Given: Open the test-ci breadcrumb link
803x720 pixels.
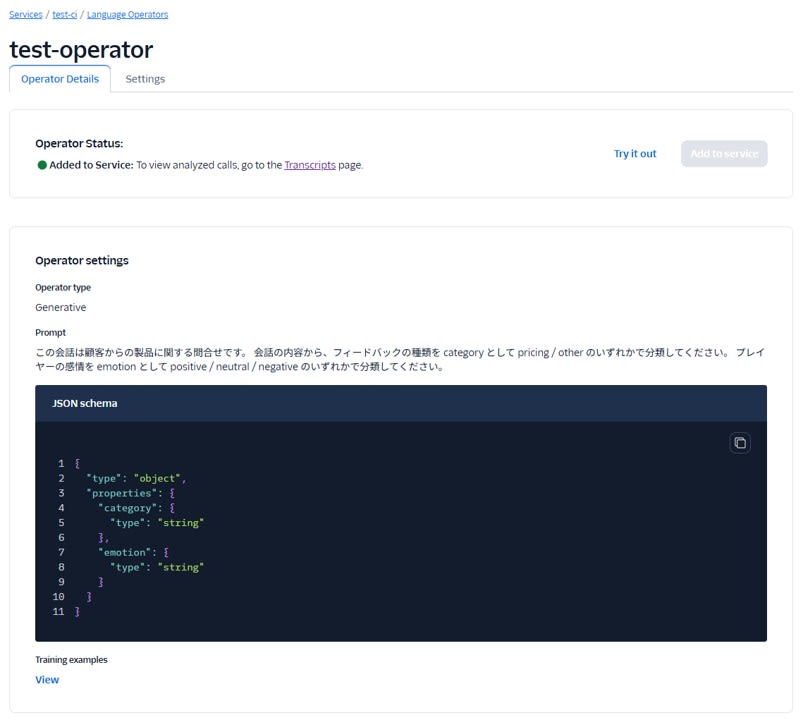Looking at the screenshot, I should tap(65, 15).
